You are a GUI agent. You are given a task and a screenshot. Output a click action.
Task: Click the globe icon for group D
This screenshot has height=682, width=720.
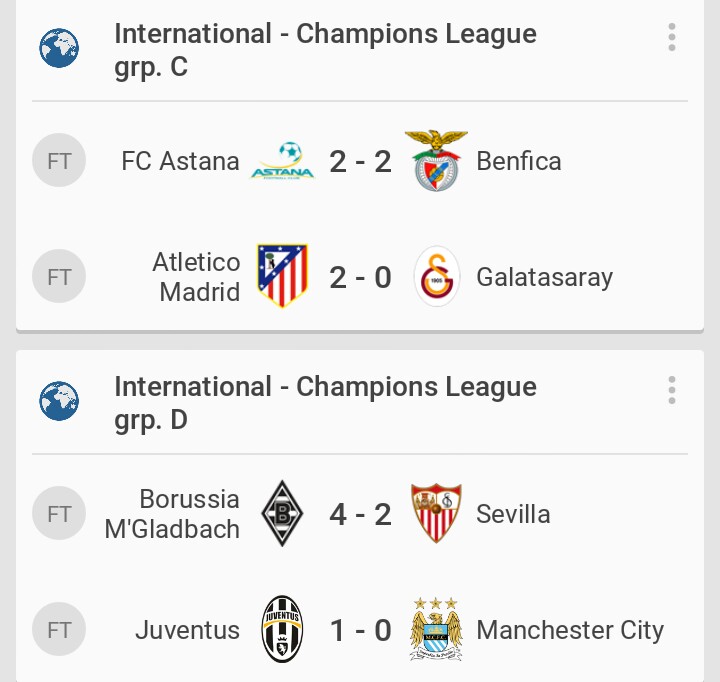point(59,401)
